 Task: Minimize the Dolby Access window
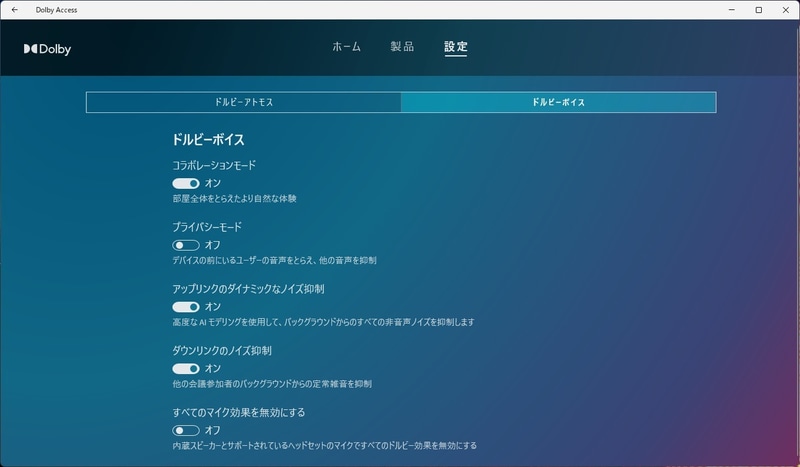click(x=732, y=10)
